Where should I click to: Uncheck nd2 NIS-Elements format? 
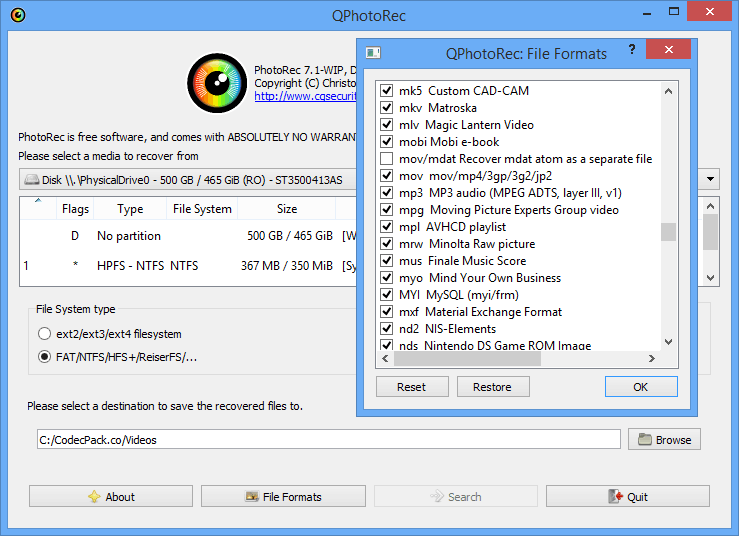386,328
